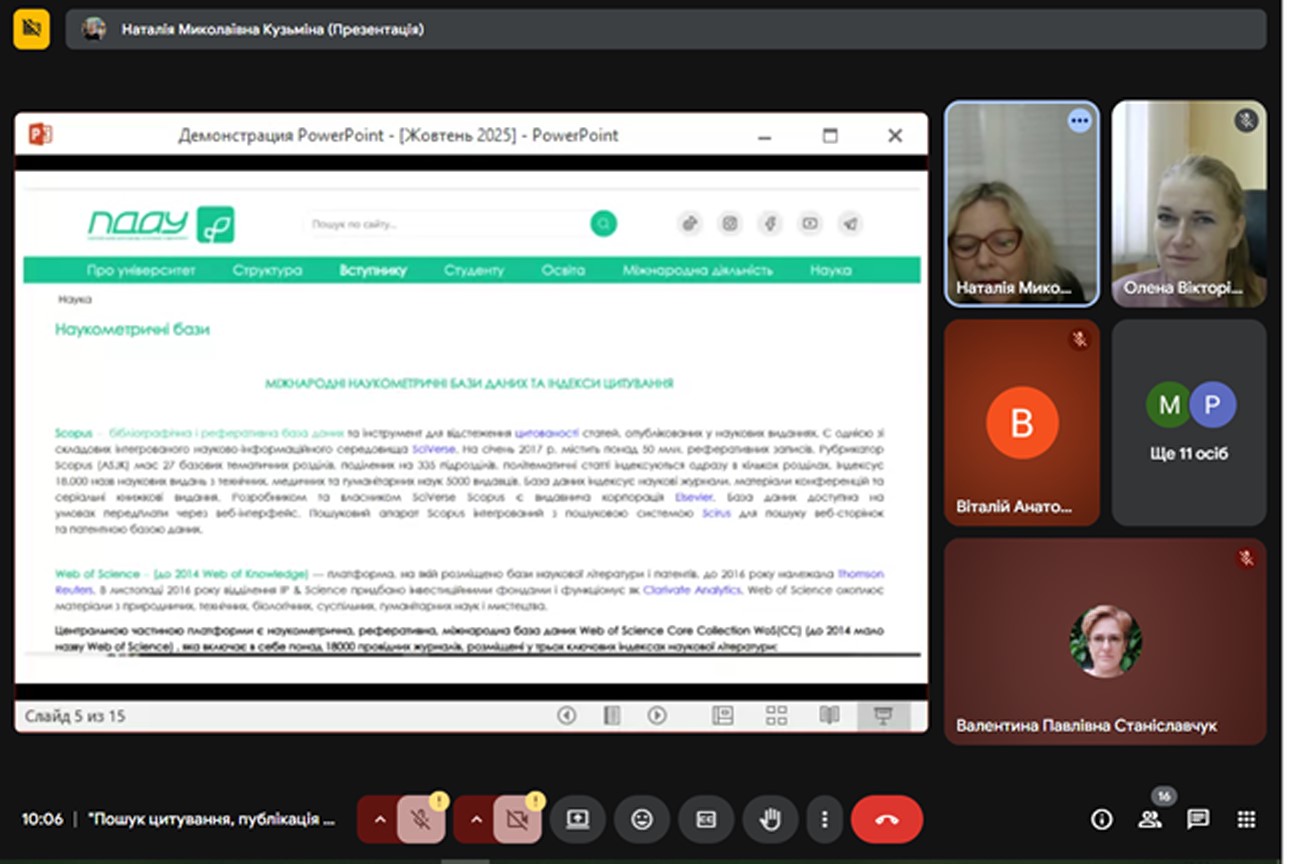Go to next slide in PowerPoint
This screenshot has height=864, width=1298.
656,715
